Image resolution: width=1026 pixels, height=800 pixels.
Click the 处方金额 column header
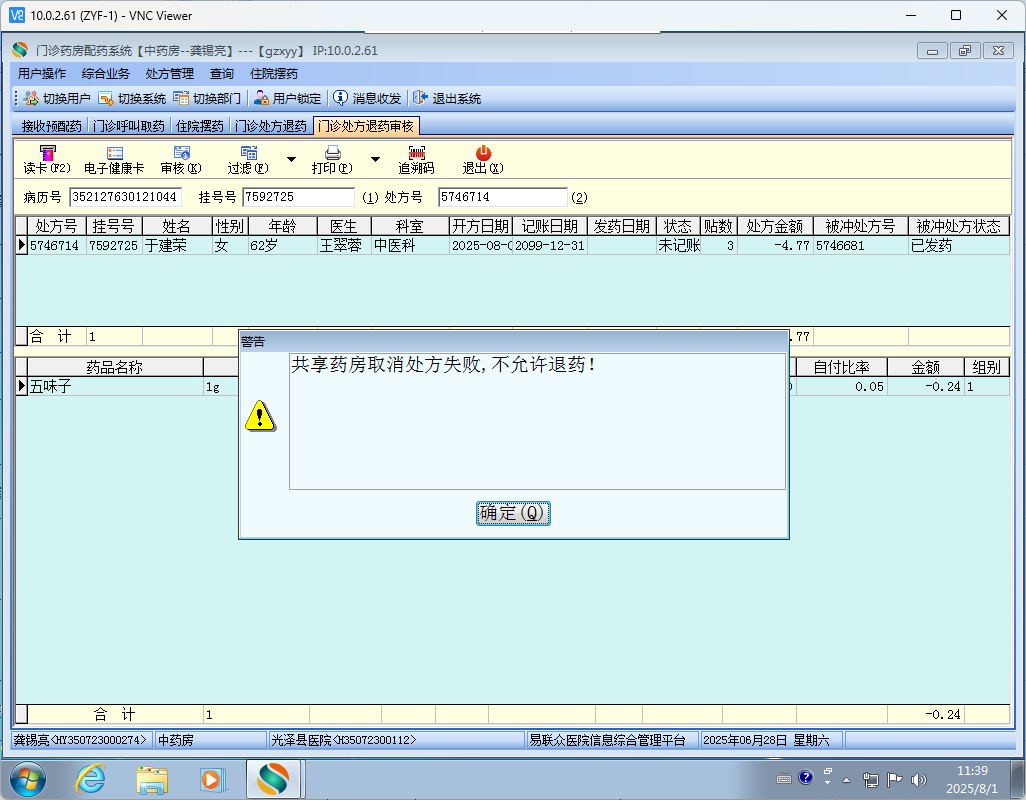[x=775, y=226]
